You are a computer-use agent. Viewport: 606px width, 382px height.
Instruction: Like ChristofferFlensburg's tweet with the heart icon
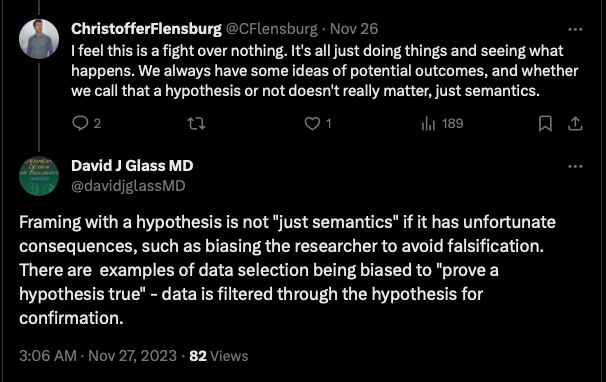312,124
